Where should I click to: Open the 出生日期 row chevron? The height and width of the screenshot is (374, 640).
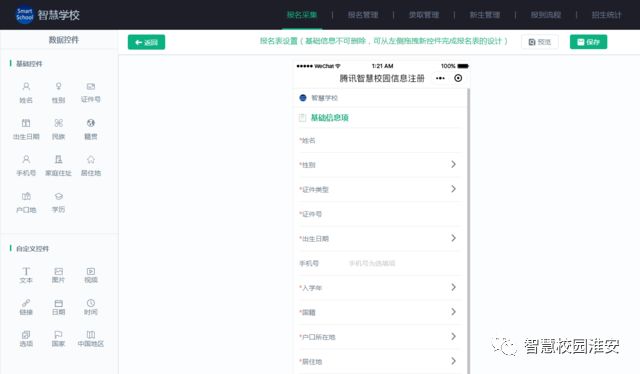pos(453,238)
